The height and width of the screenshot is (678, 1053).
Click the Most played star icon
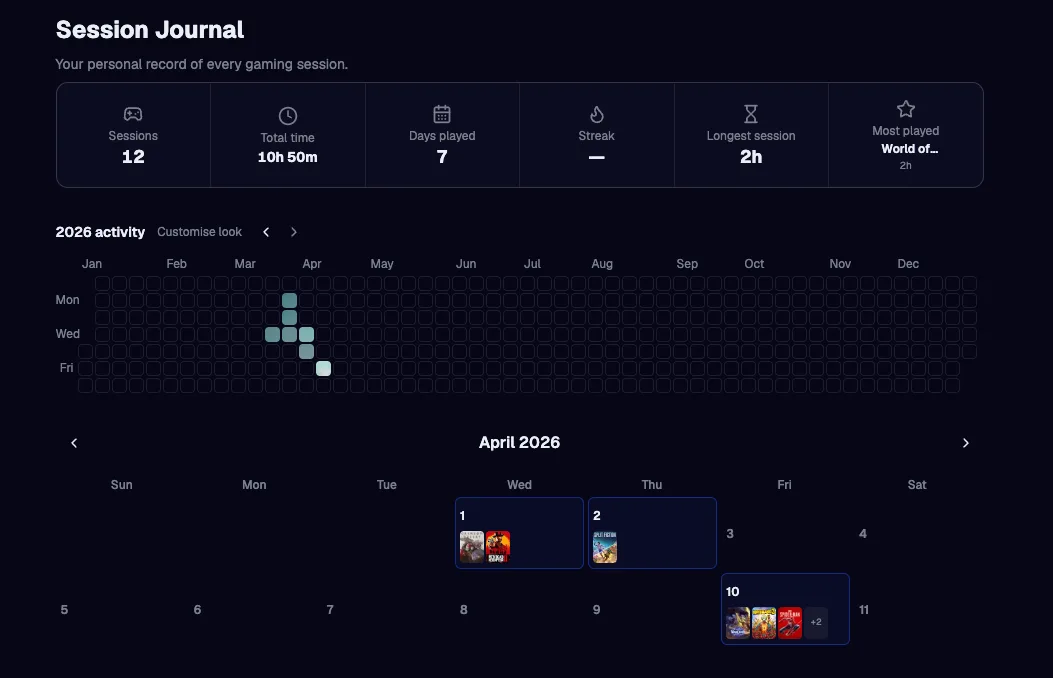(x=905, y=109)
